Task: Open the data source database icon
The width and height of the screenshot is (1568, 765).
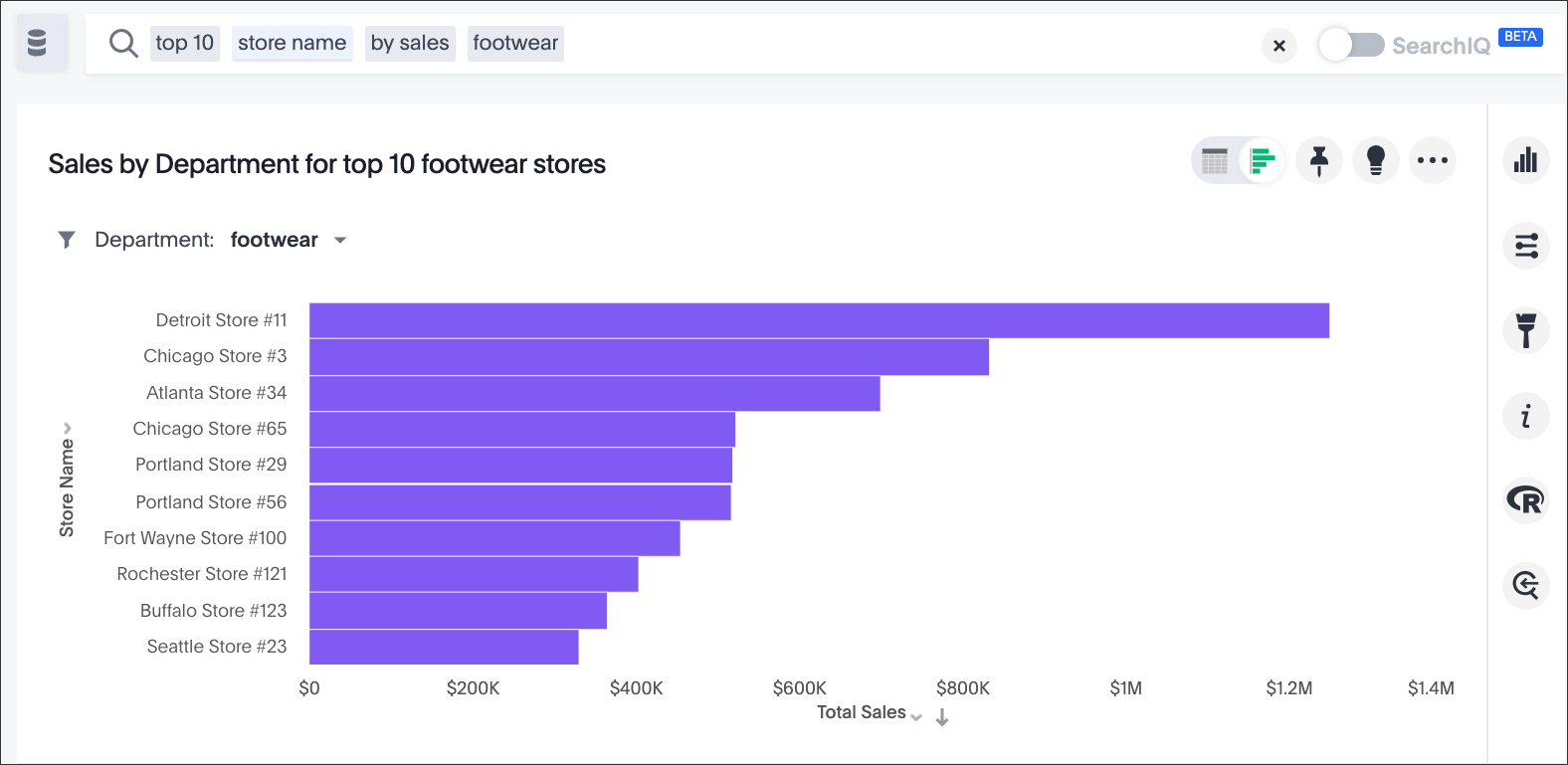Action: [x=38, y=43]
